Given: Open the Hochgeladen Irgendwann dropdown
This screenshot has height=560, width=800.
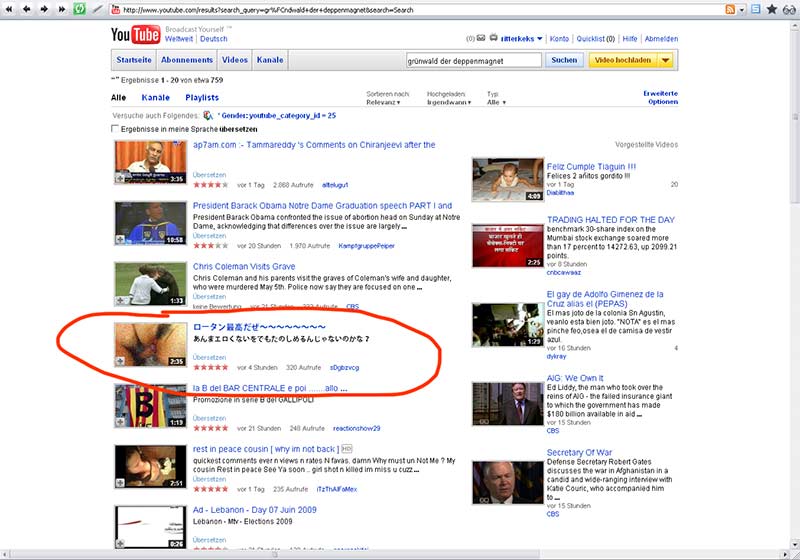Looking at the screenshot, I should click(449, 103).
